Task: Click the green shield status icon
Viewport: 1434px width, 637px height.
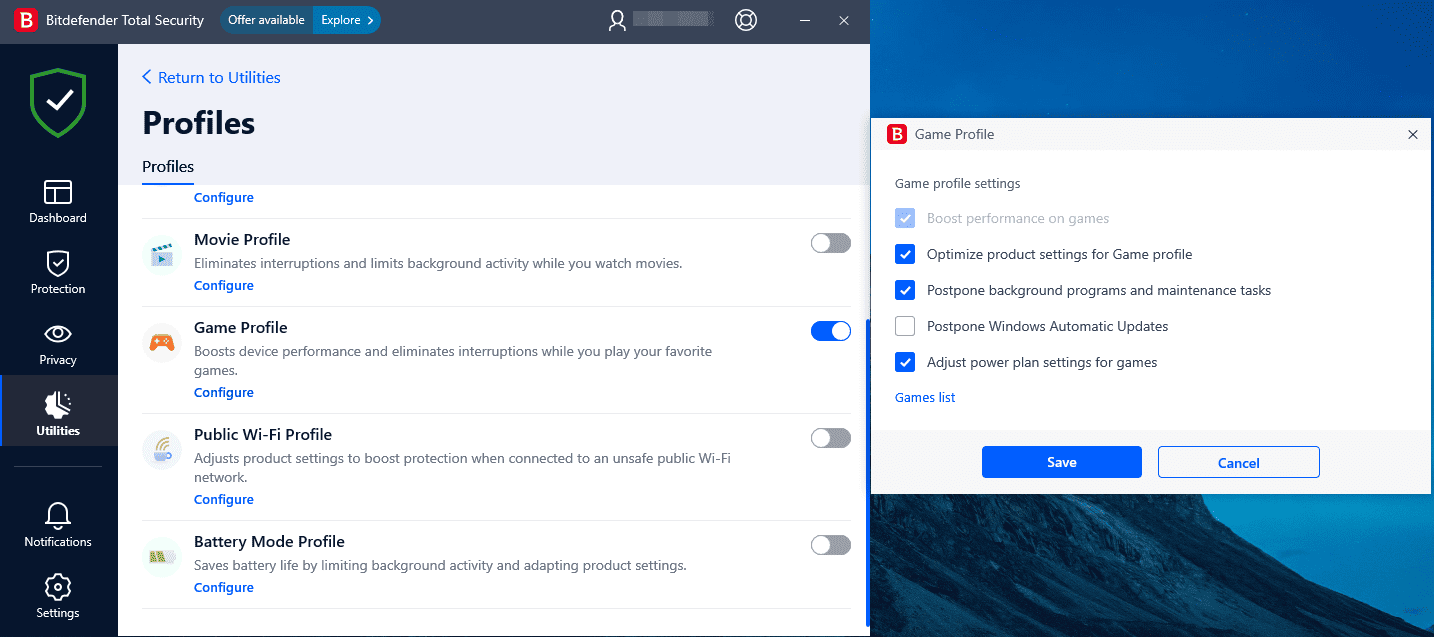Action: click(x=58, y=102)
